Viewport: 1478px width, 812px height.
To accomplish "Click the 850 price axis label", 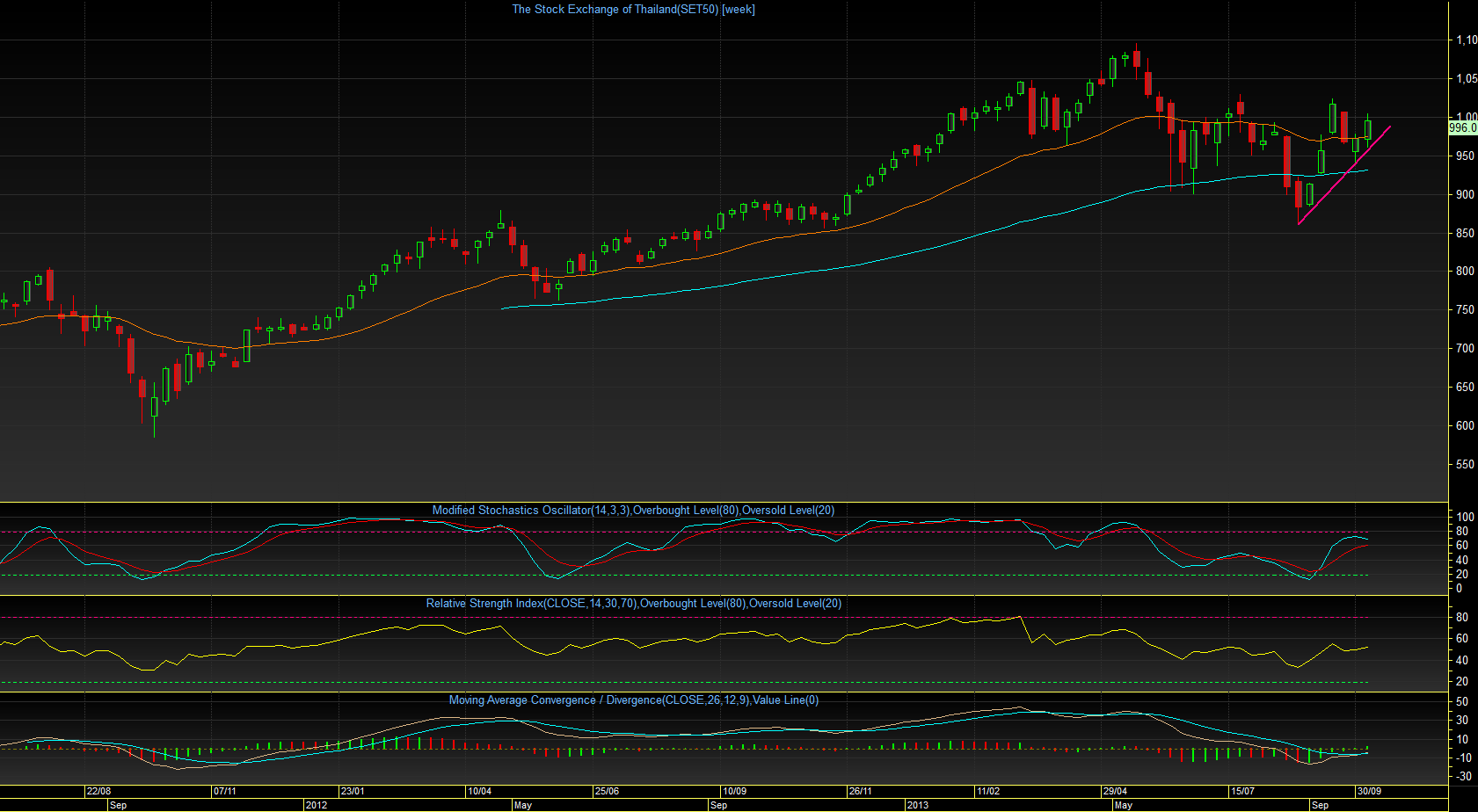I will pos(1465,234).
